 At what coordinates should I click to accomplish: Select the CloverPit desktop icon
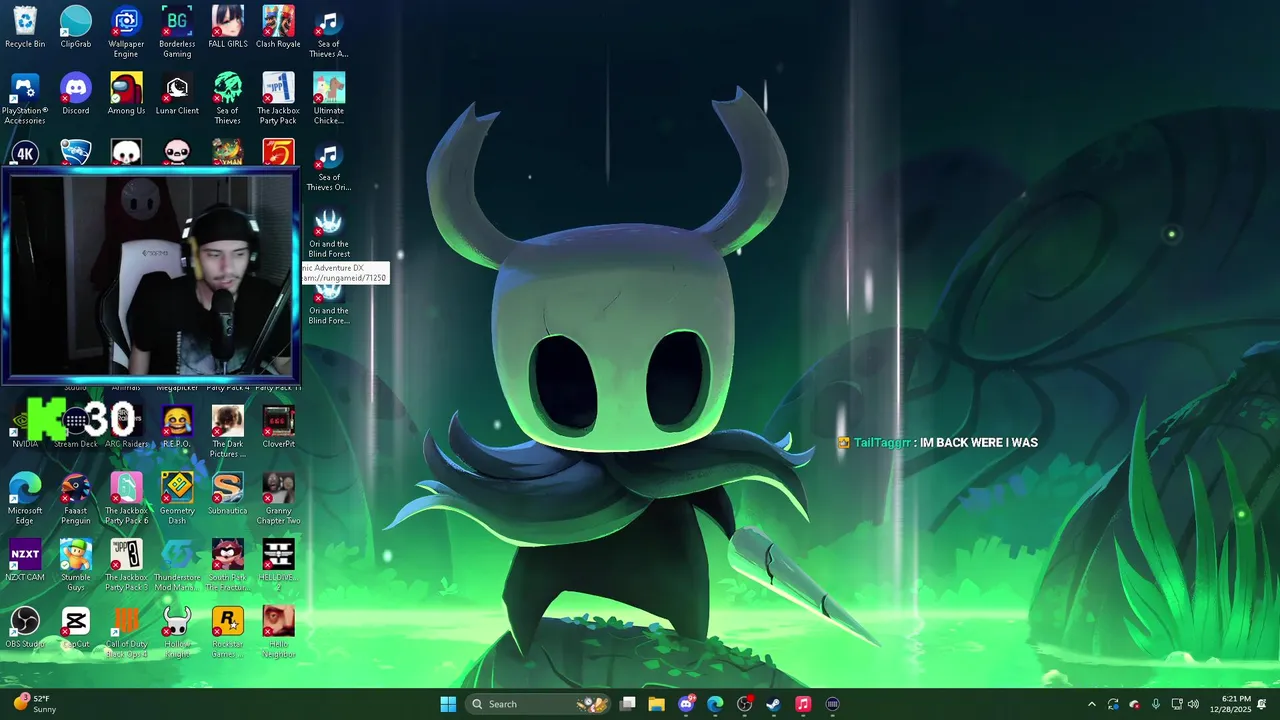coord(278,427)
